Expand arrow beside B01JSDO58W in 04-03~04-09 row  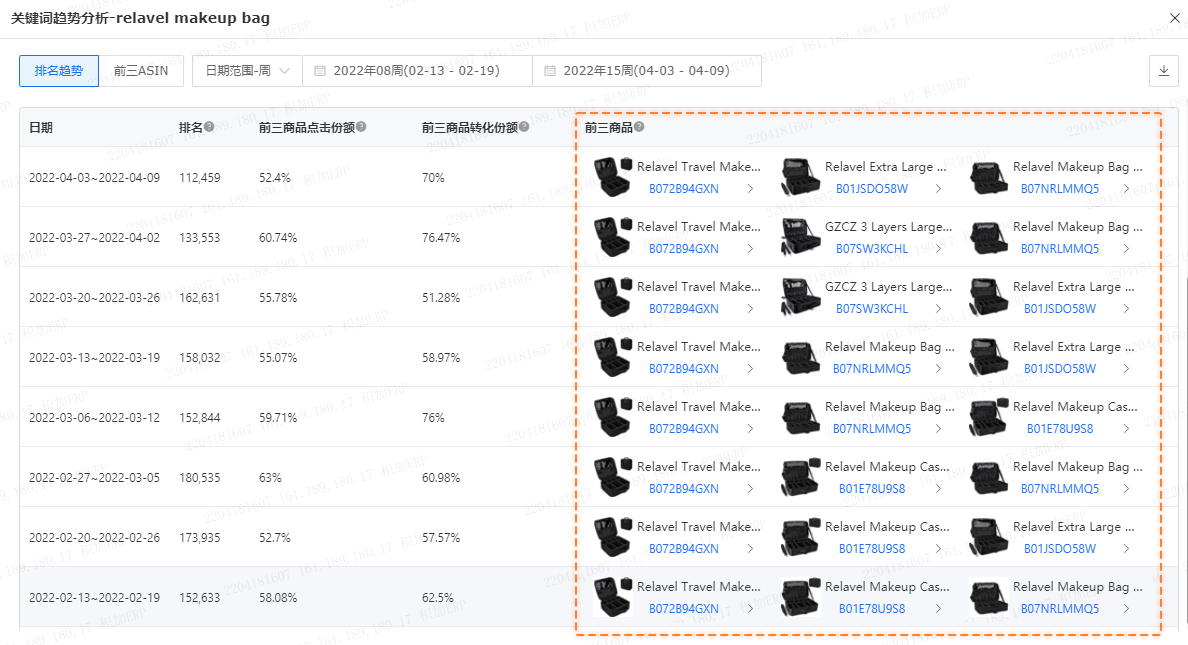tap(938, 189)
